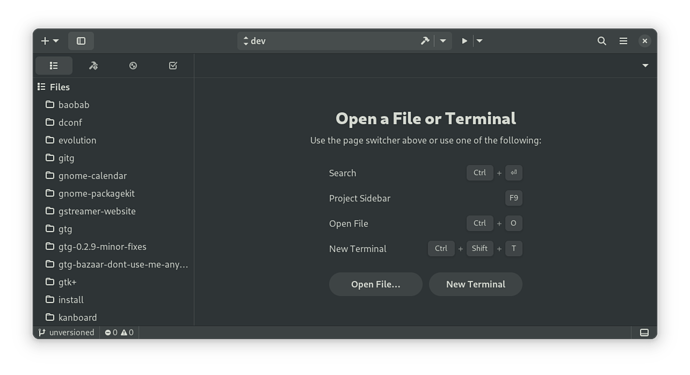This screenshot has width=690, height=375.
Task: Close the Builder window
Action: pyautogui.click(x=645, y=41)
